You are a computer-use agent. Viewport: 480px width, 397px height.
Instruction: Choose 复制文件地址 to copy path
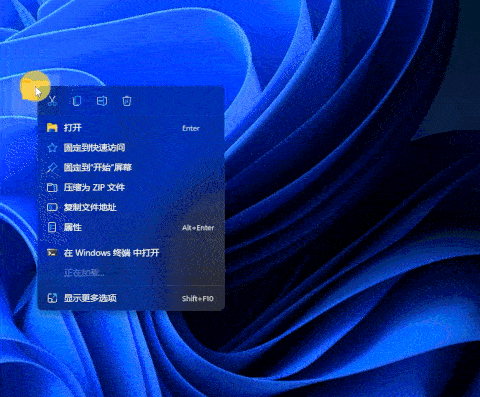click(x=131, y=207)
